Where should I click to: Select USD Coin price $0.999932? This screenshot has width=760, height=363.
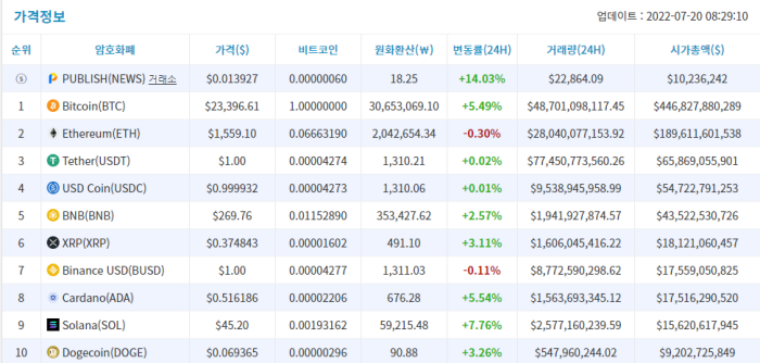232,189
